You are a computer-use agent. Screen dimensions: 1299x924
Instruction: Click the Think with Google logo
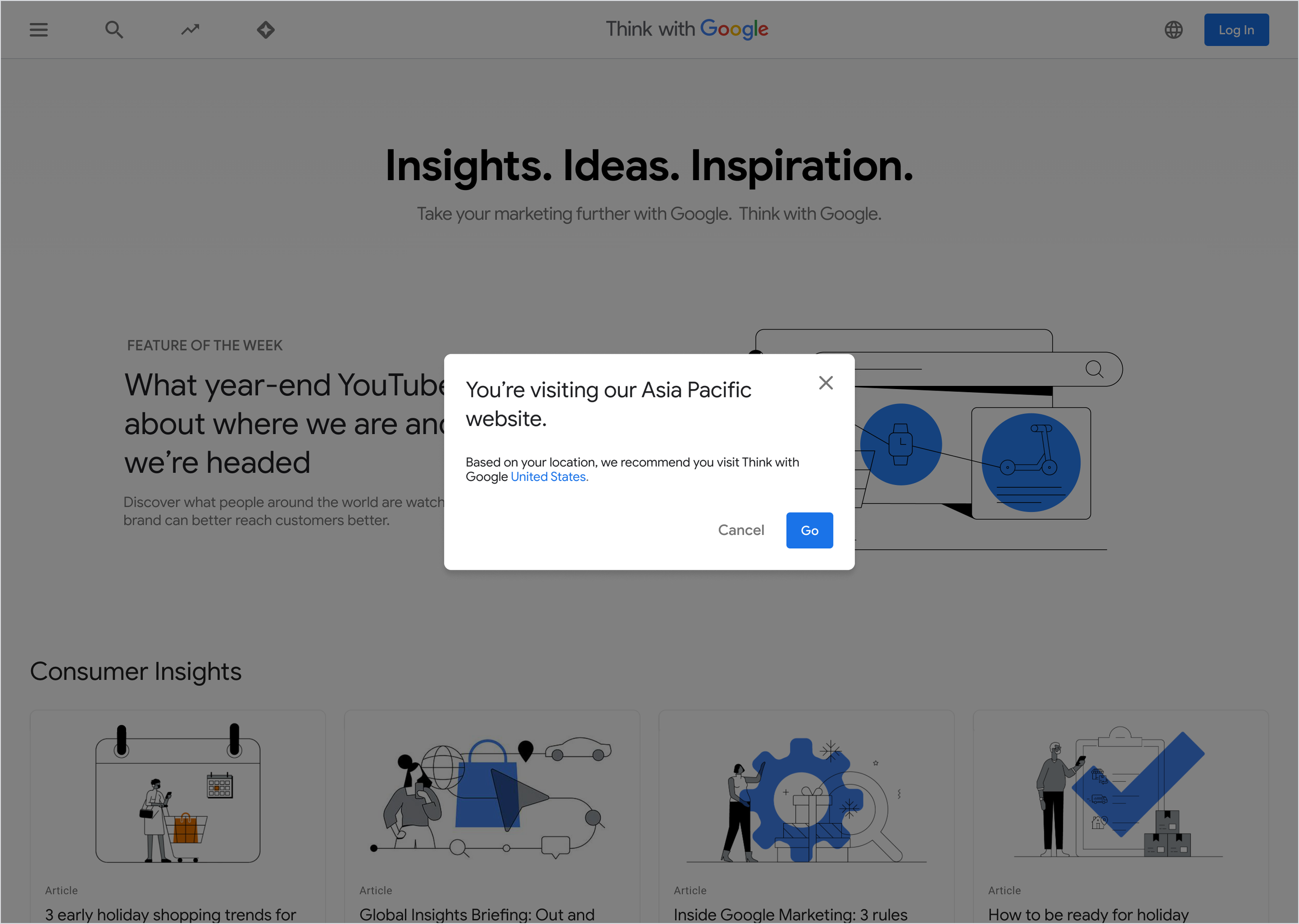pos(686,29)
